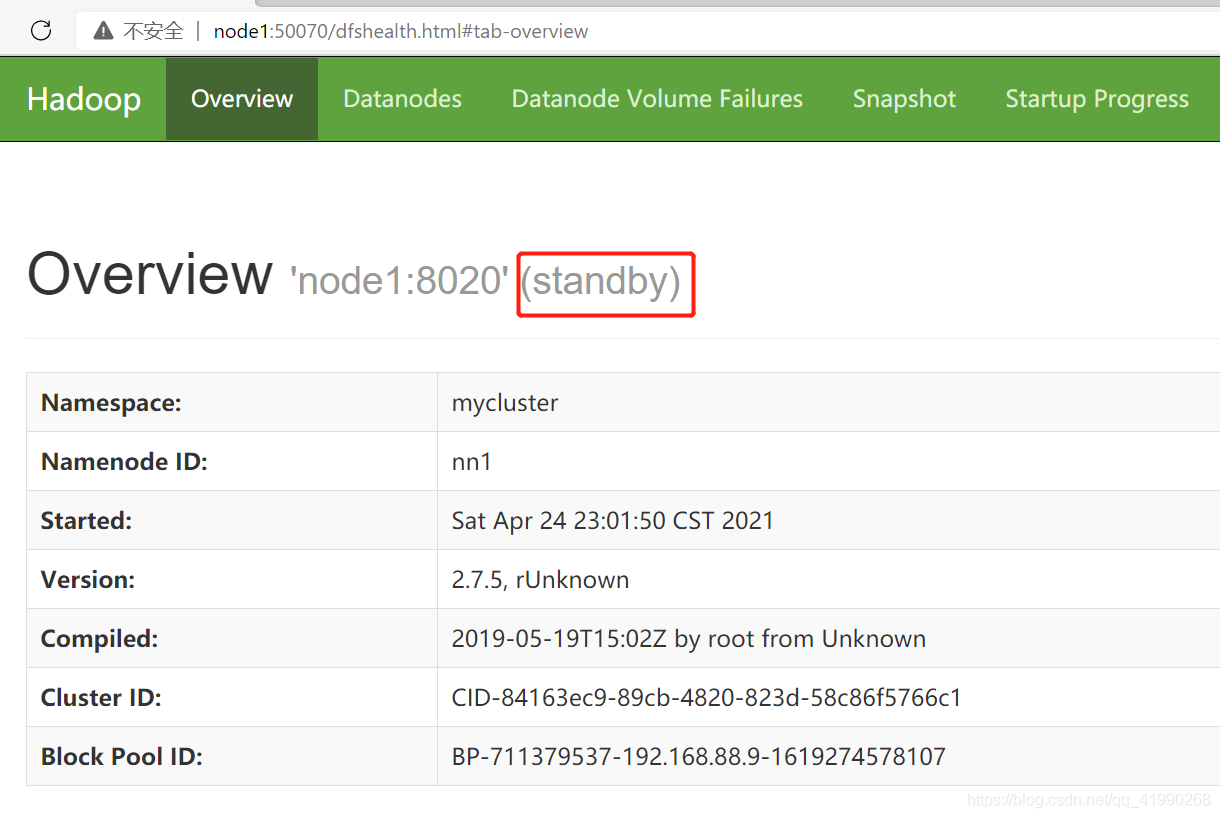Open Datanode Volume Failures tab
This screenshot has width=1220, height=818.
[x=657, y=99]
